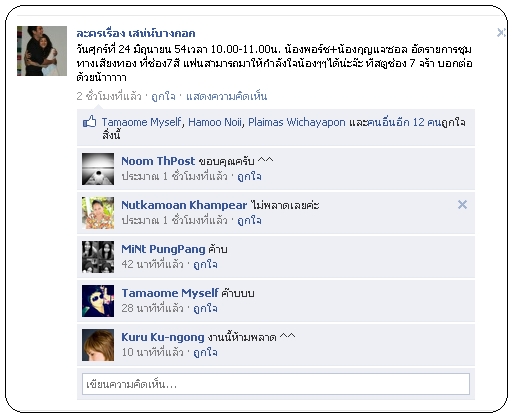Open the Noom ThPost name link
513x418 pixels.
(158, 161)
